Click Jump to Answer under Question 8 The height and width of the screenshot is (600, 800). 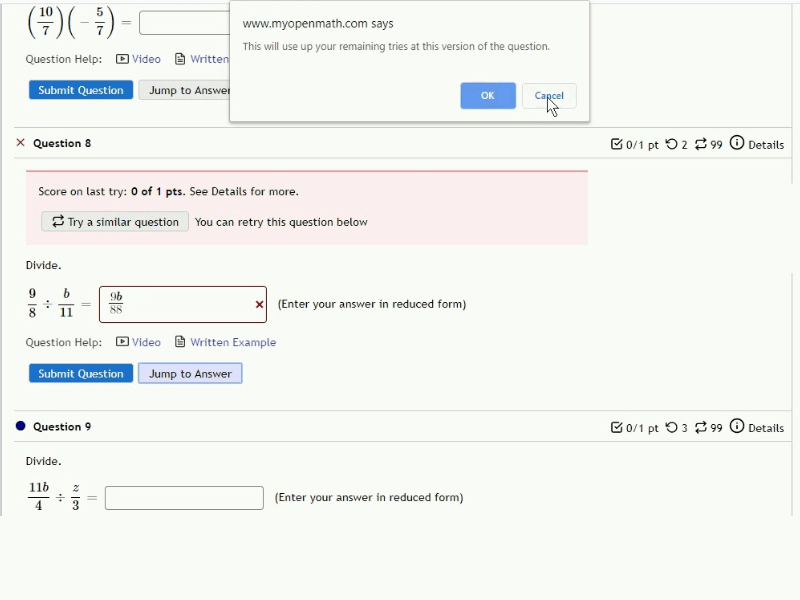190,373
